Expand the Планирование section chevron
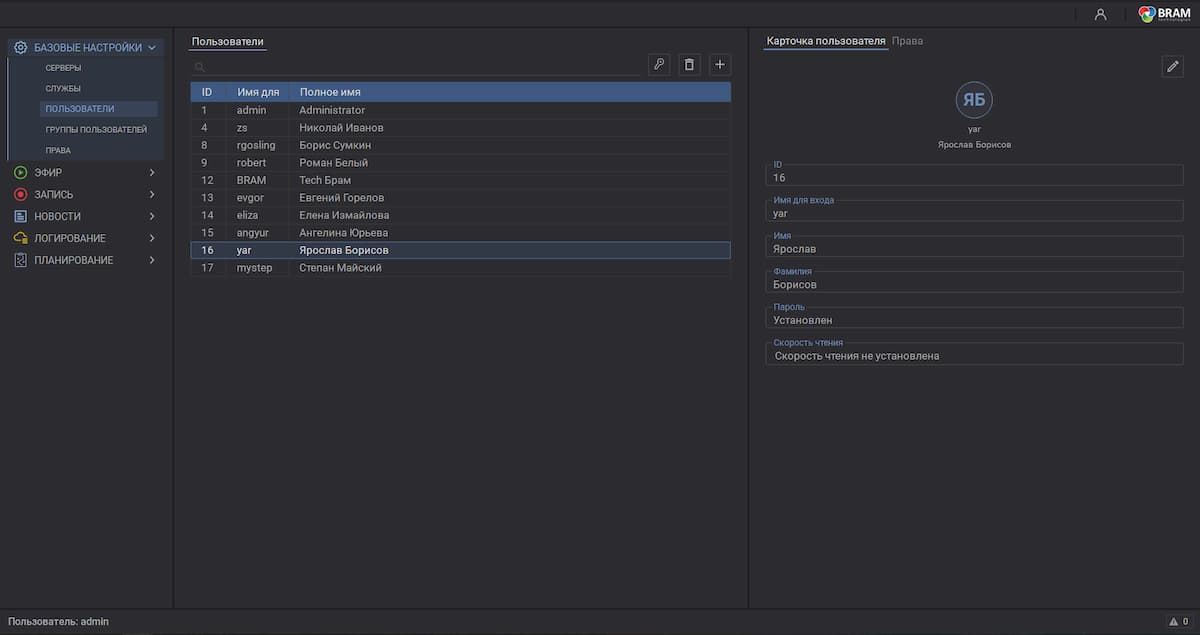 pos(152,260)
